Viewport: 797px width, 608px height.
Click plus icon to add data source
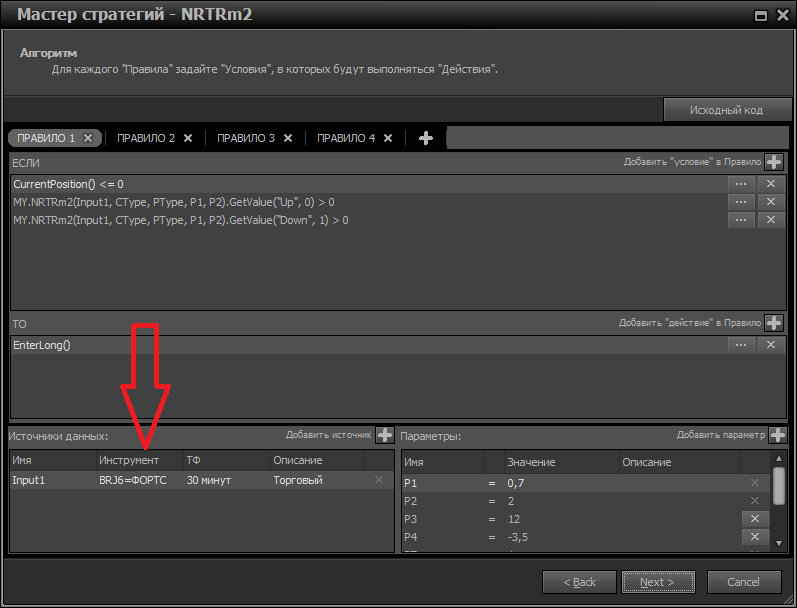coord(385,435)
